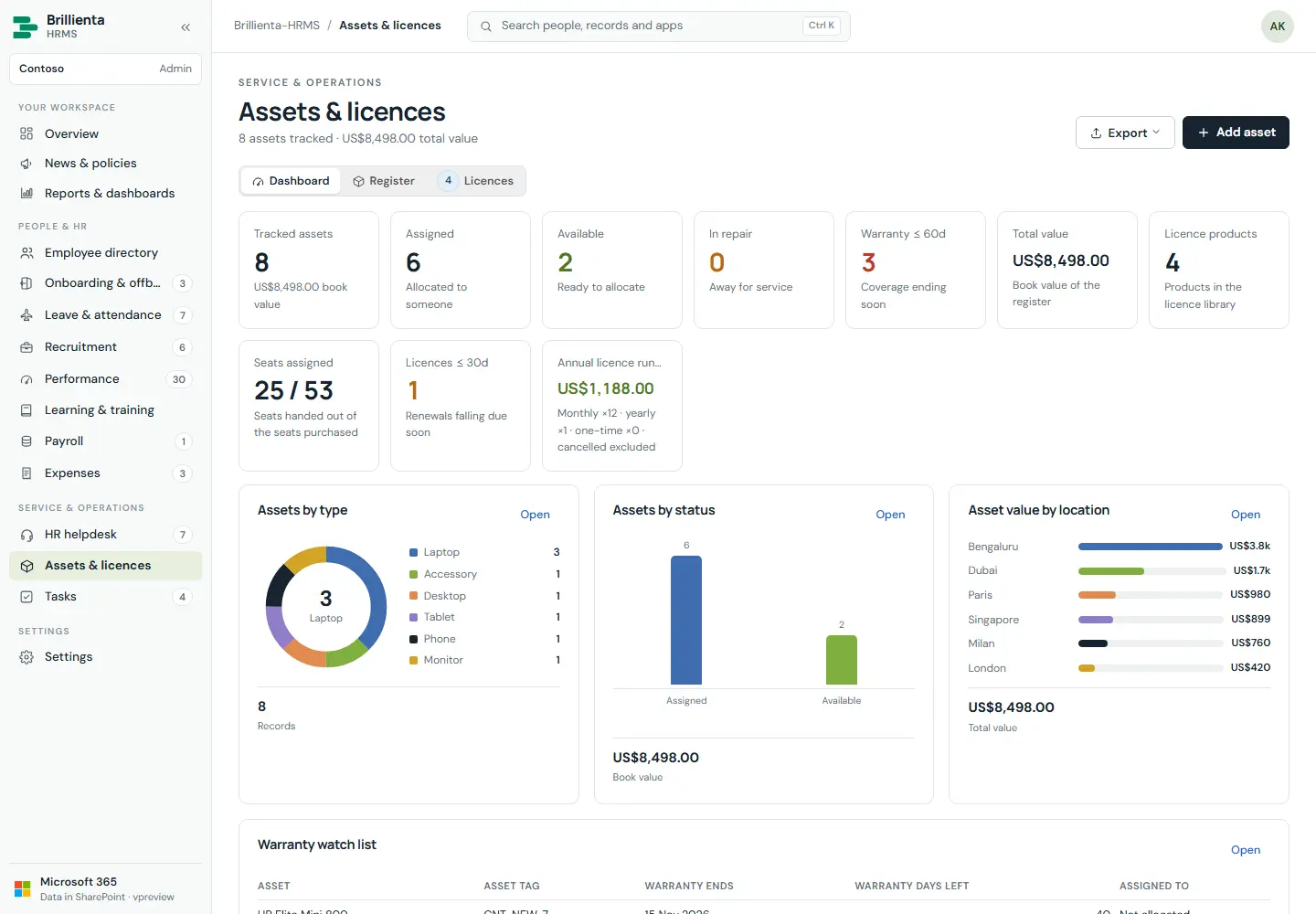Focus the search people, records and apps field

tap(659, 27)
